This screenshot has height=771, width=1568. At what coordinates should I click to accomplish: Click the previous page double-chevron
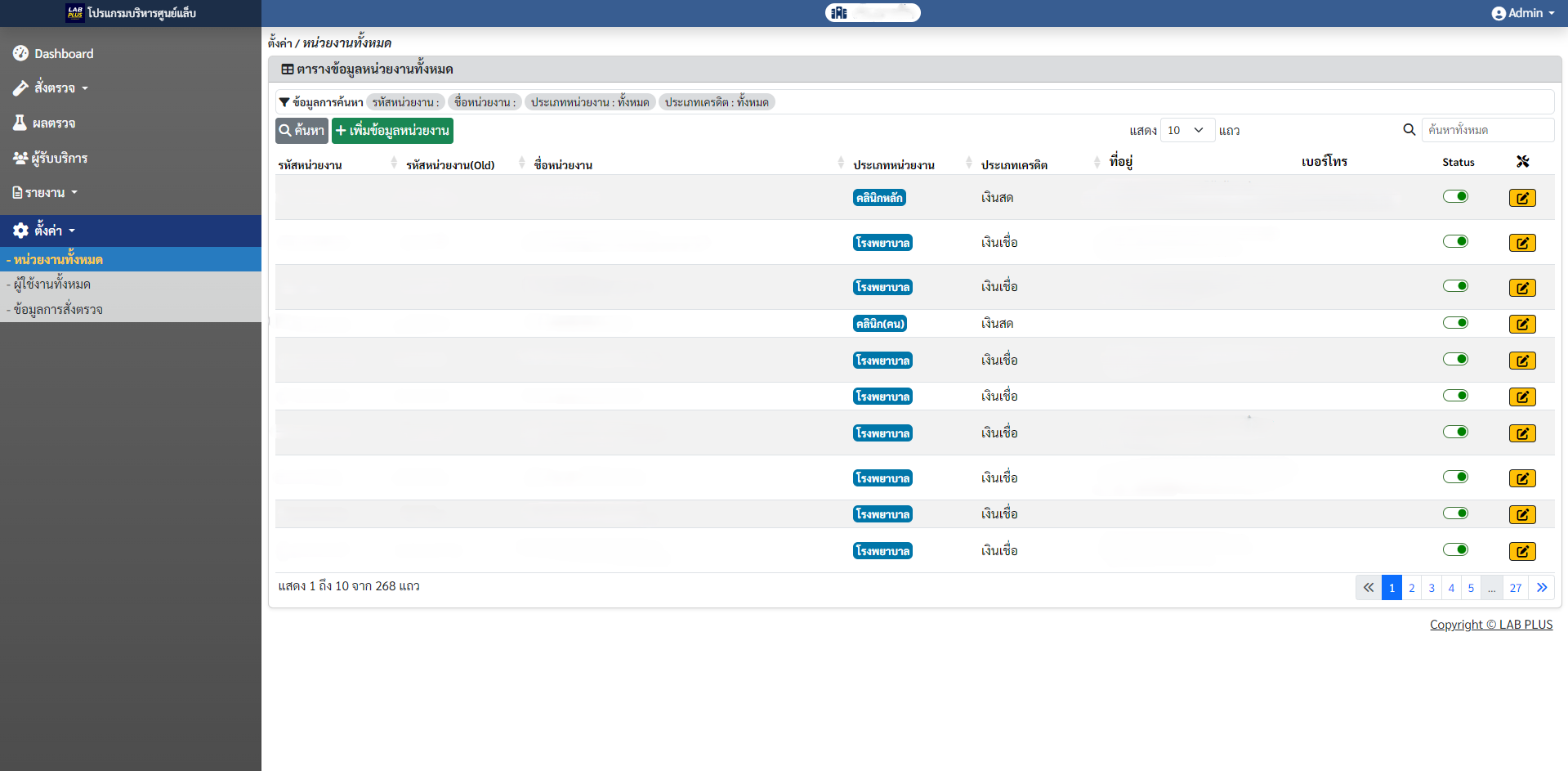tap(1368, 588)
